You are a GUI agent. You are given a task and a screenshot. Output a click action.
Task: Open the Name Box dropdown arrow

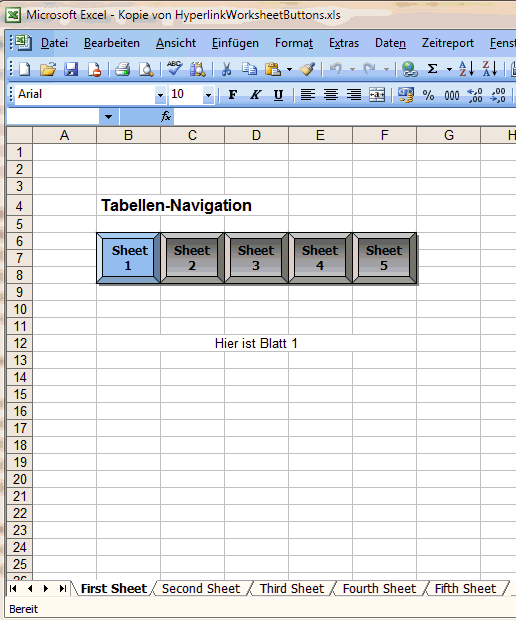click(x=108, y=117)
